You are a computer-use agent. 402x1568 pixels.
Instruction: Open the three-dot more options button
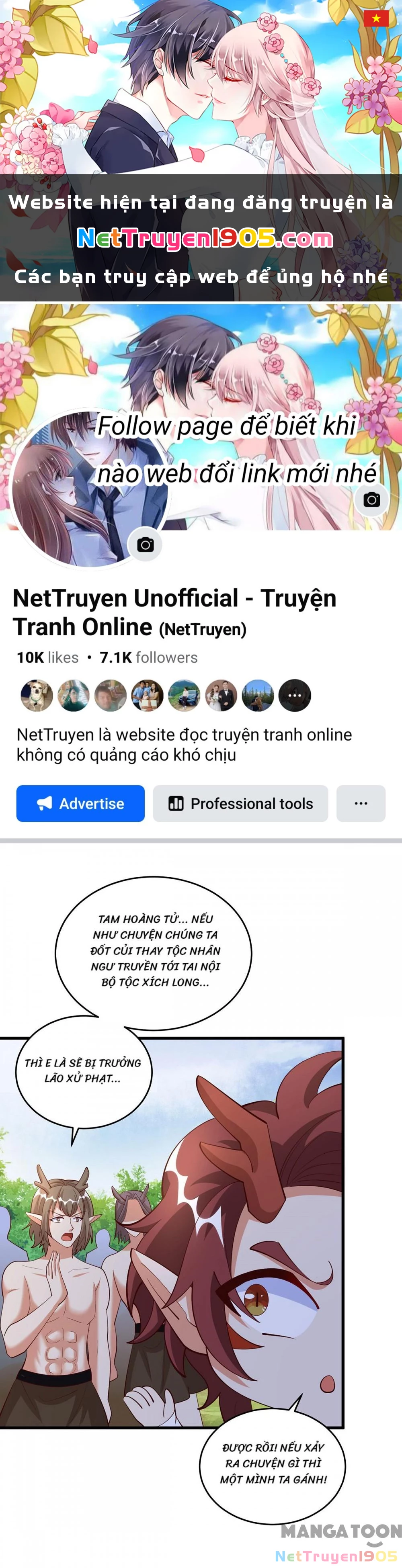361,803
